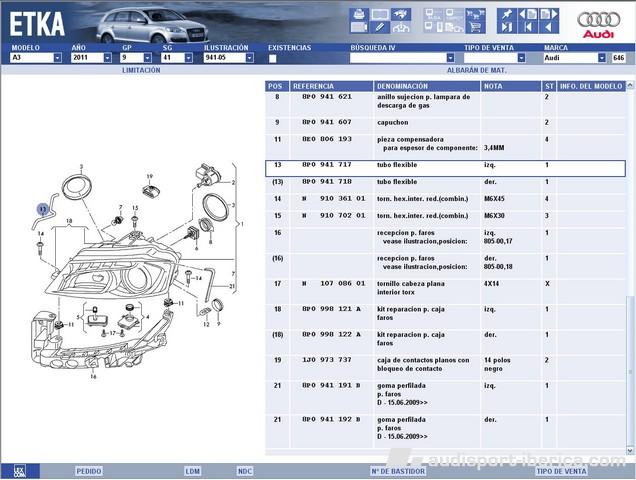
Task: Click the parts list scrollbar thumb
Action: (x=630, y=369)
